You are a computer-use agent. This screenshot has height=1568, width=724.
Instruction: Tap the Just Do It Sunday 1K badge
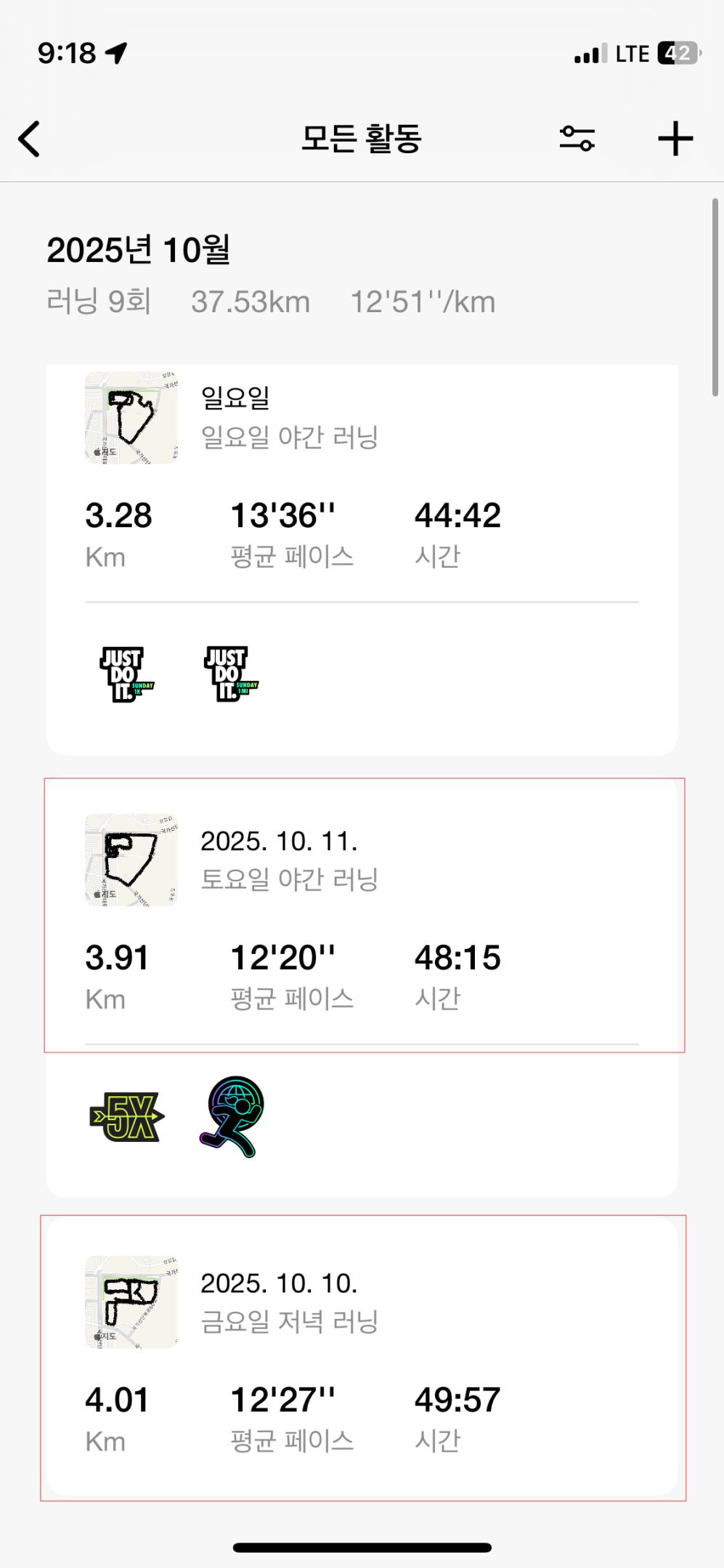click(126, 674)
